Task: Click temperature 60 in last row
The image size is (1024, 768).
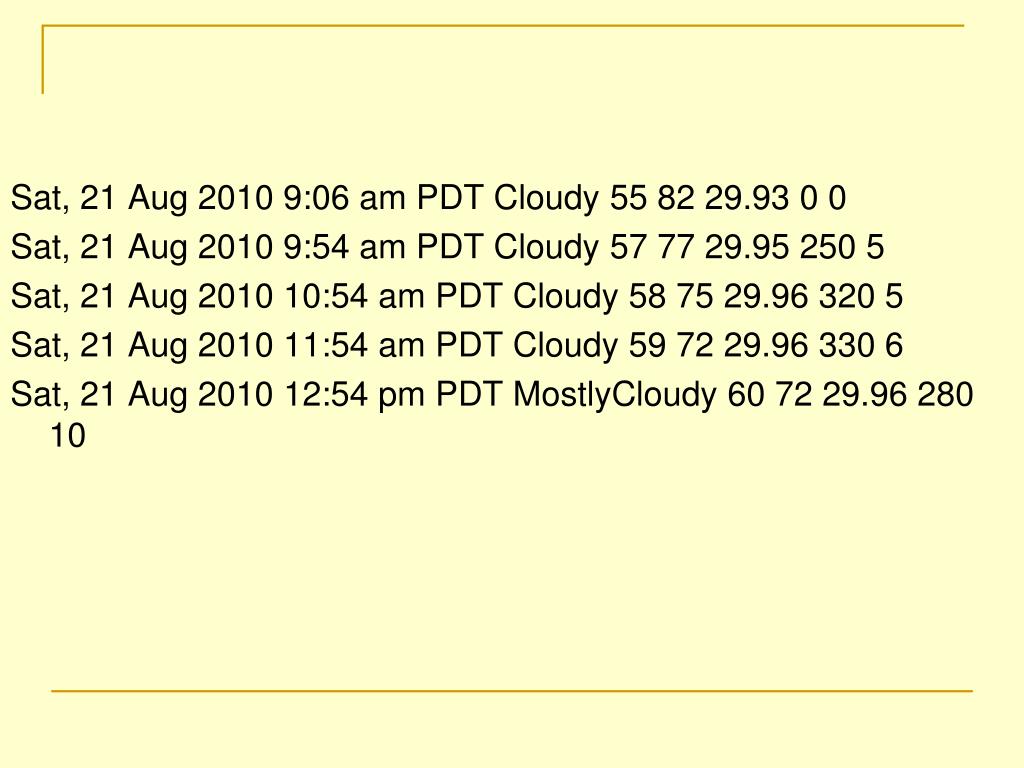Action: pyautogui.click(x=745, y=394)
